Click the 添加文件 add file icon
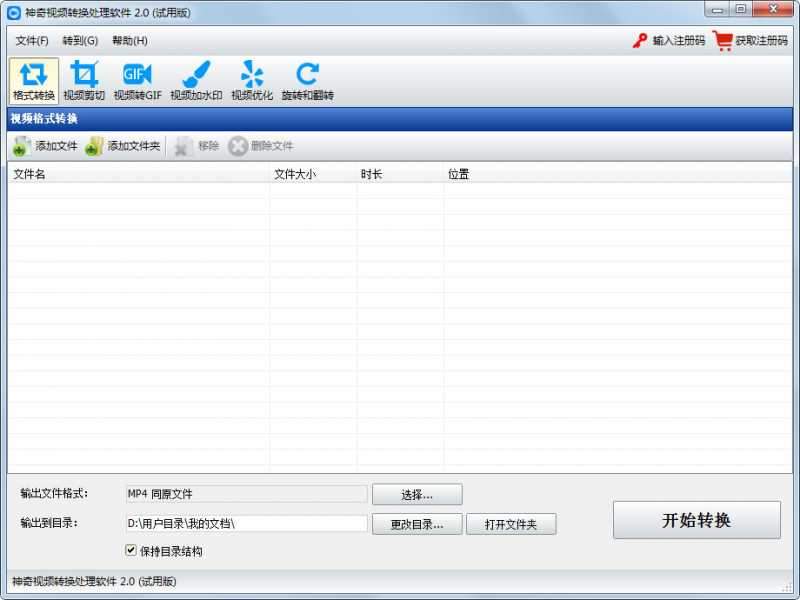 point(22,146)
